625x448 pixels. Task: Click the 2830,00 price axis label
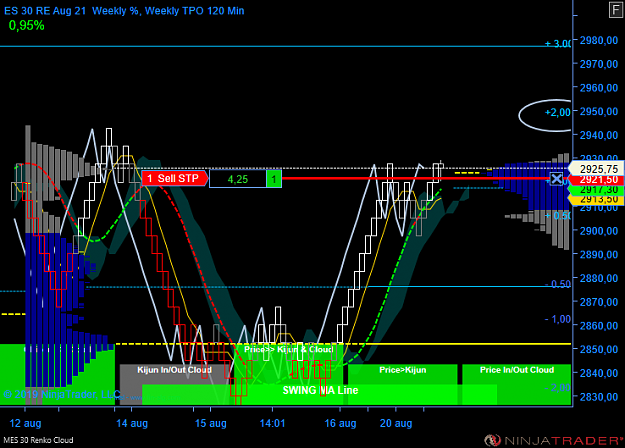coord(599,397)
